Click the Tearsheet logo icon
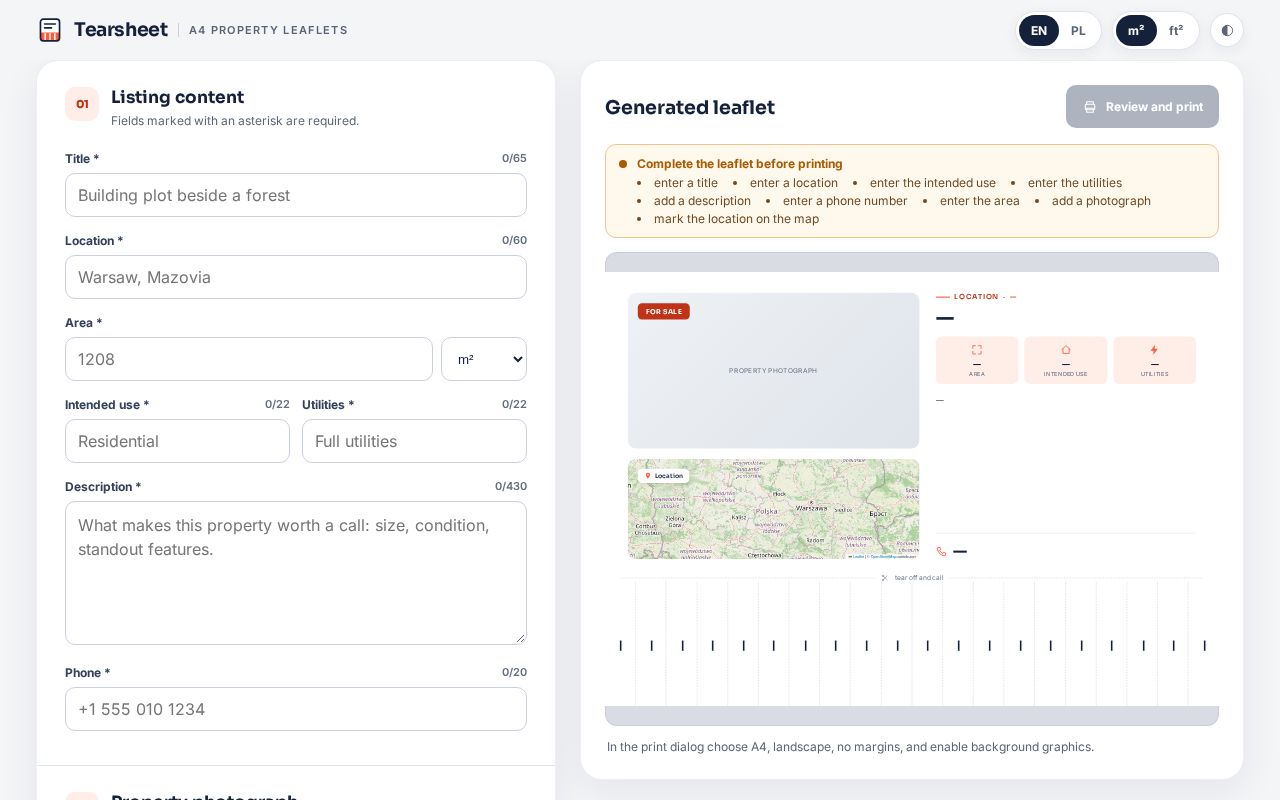 pos(50,30)
